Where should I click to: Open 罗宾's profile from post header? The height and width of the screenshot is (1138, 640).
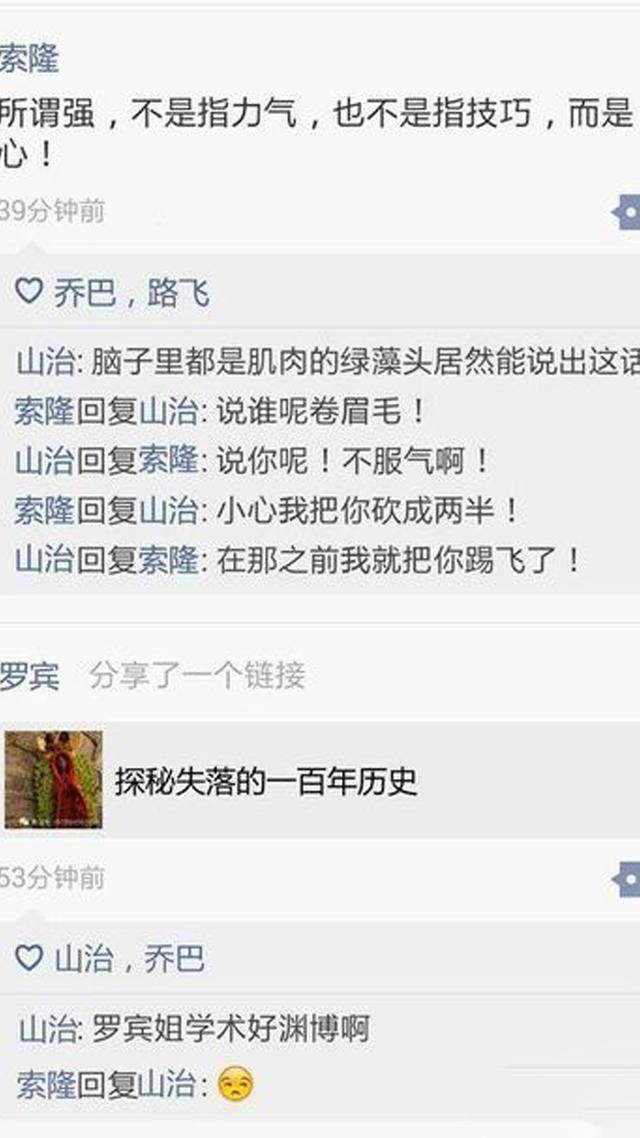pos(29,676)
